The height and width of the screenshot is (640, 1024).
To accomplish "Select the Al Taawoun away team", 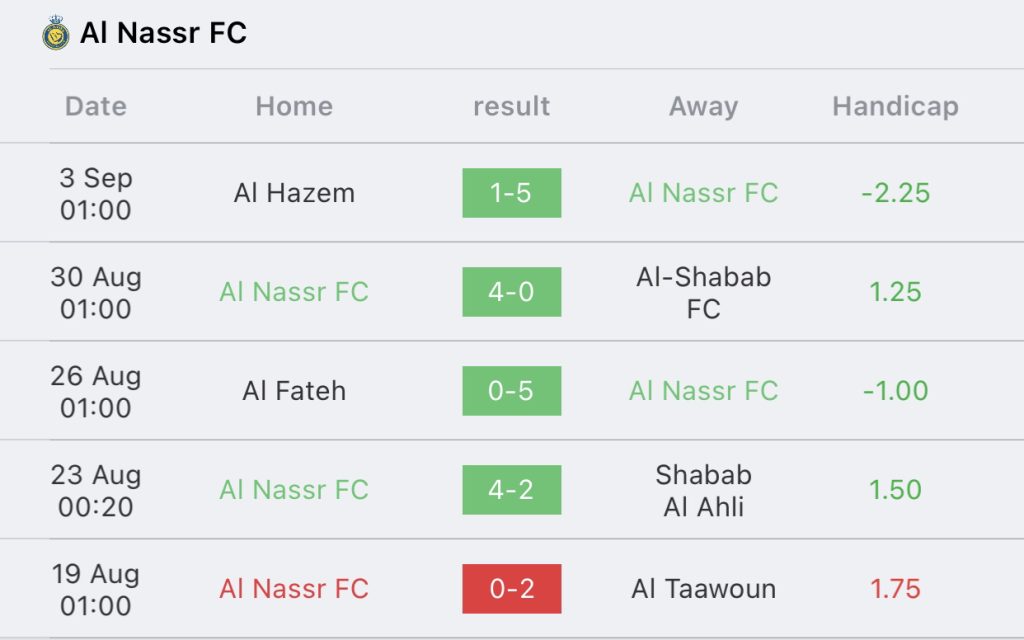I will click(703, 589).
